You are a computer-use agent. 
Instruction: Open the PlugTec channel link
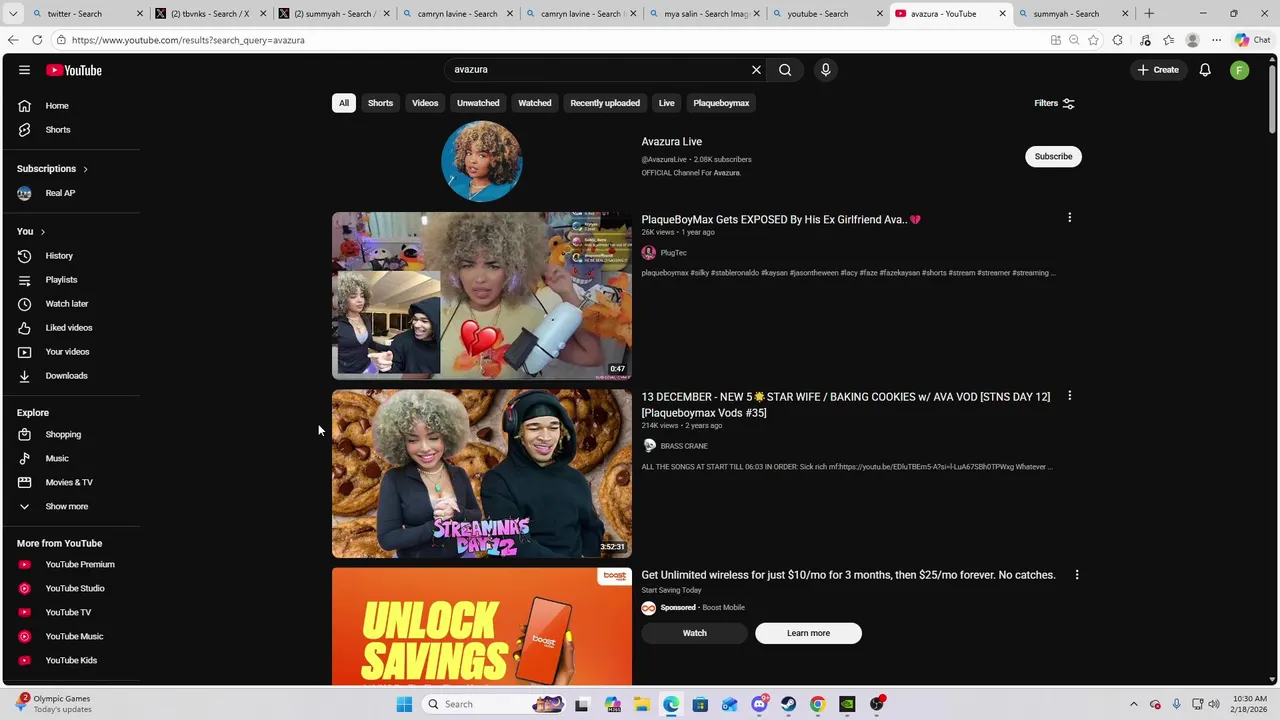pos(673,253)
